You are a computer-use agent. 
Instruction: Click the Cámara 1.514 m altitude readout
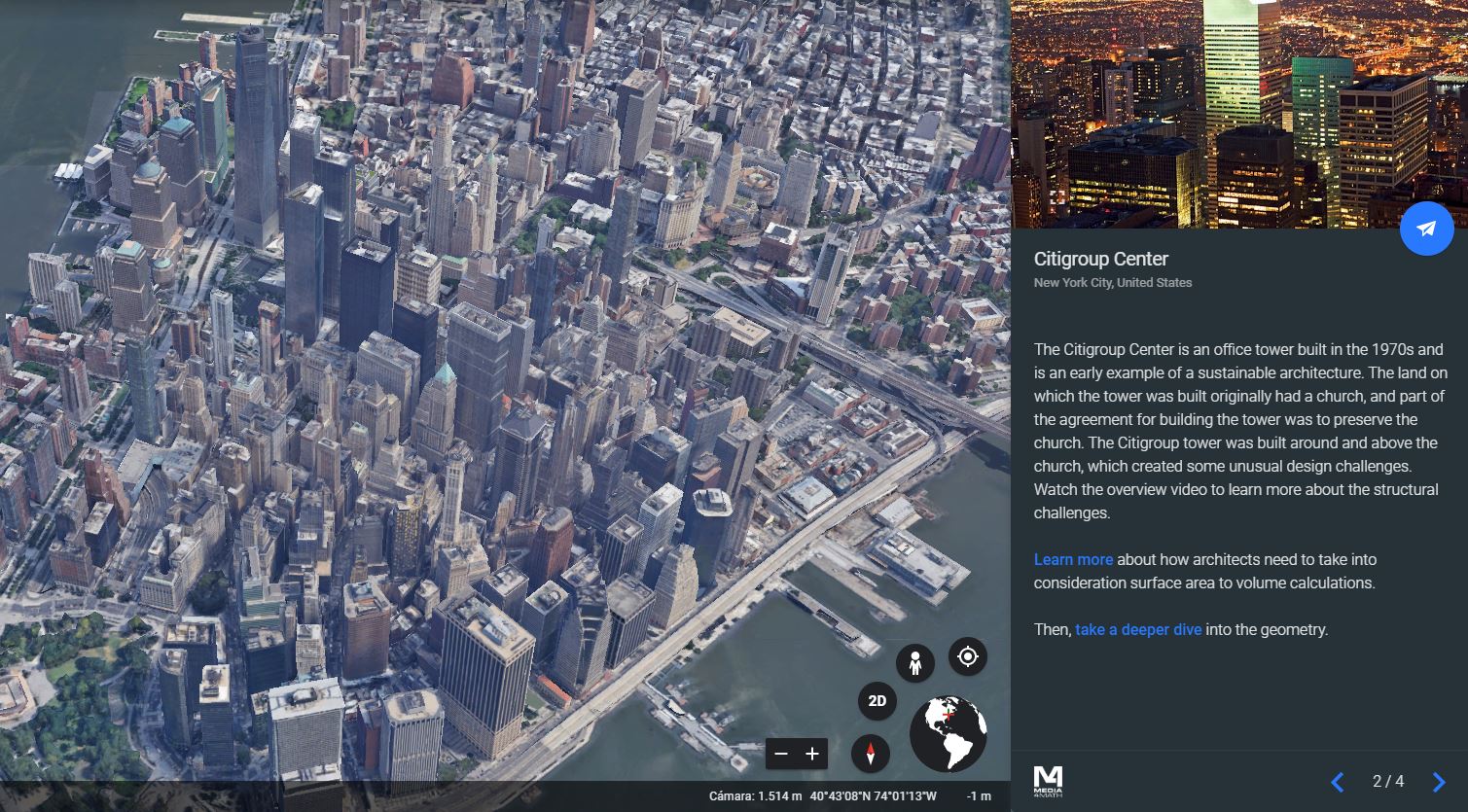click(x=755, y=796)
